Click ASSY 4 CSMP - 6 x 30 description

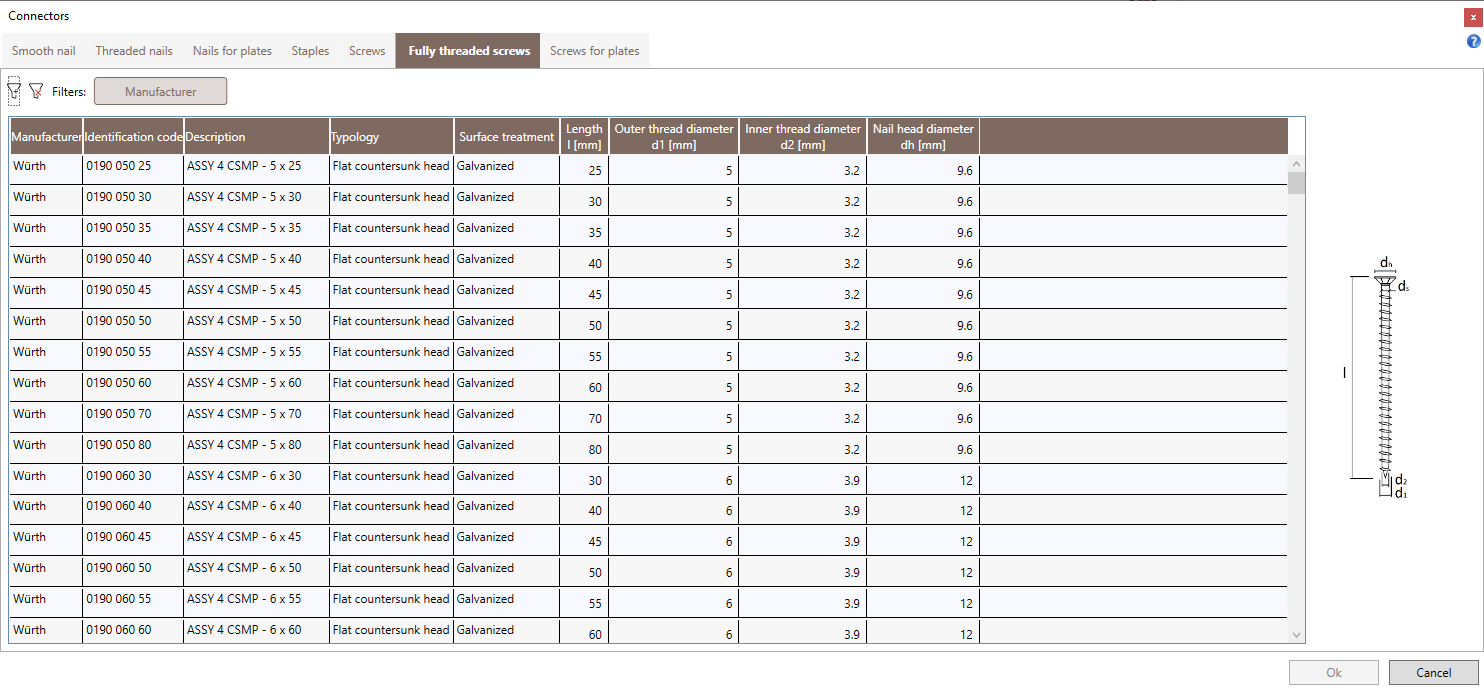[244, 476]
